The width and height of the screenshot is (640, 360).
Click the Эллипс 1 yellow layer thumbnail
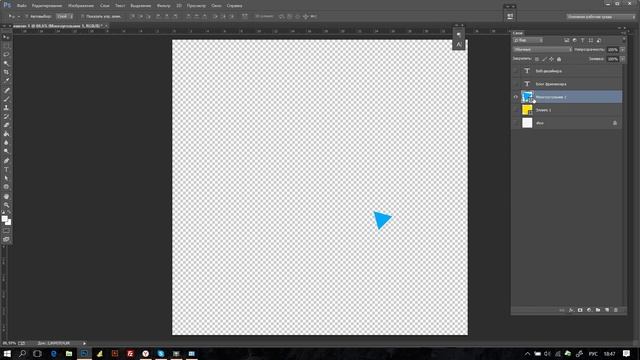click(527, 110)
